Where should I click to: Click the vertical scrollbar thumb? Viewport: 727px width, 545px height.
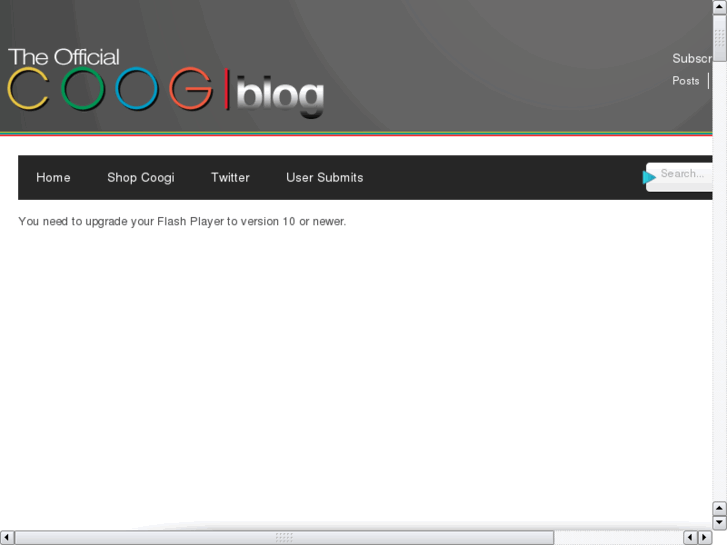coord(720,38)
